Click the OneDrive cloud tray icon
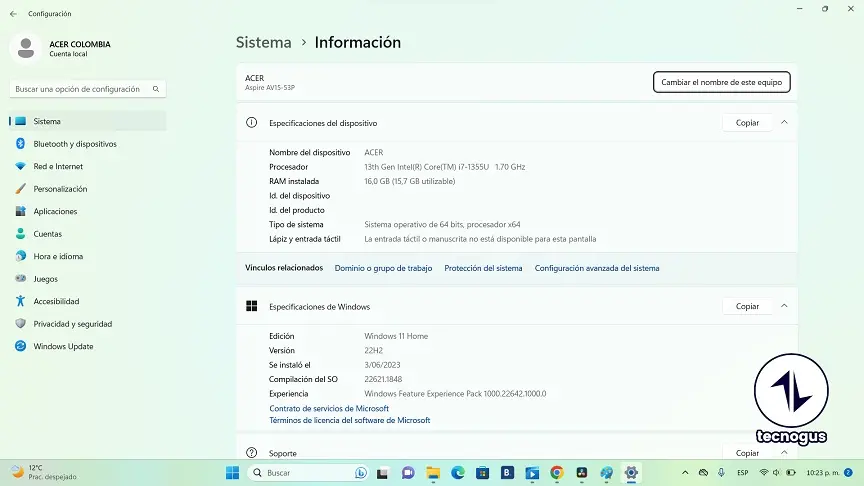 pos(703,473)
